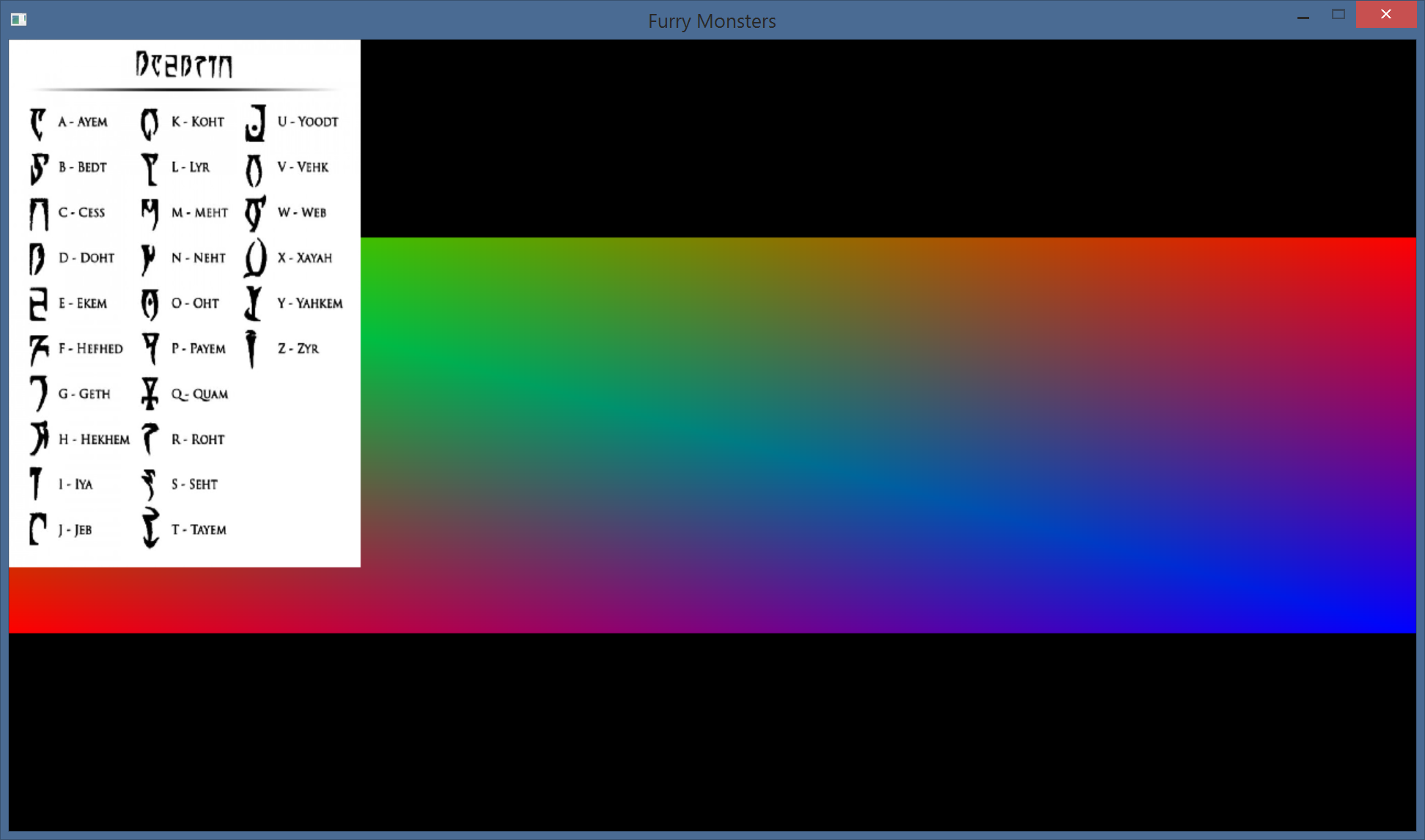Click the Daedric title header glyphs
1425x840 pixels.
(x=184, y=65)
